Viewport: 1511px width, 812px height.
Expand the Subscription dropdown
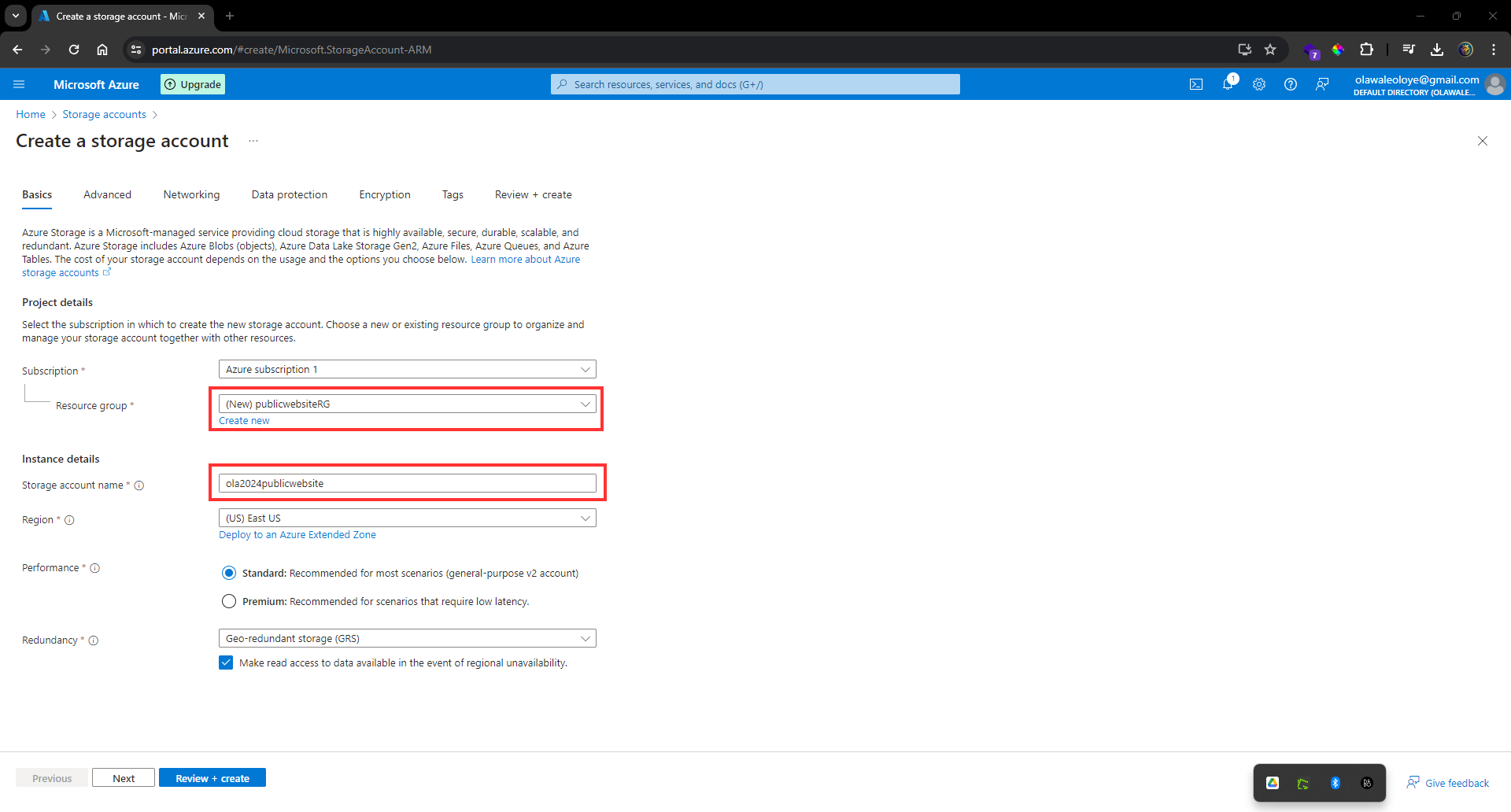[x=408, y=369]
